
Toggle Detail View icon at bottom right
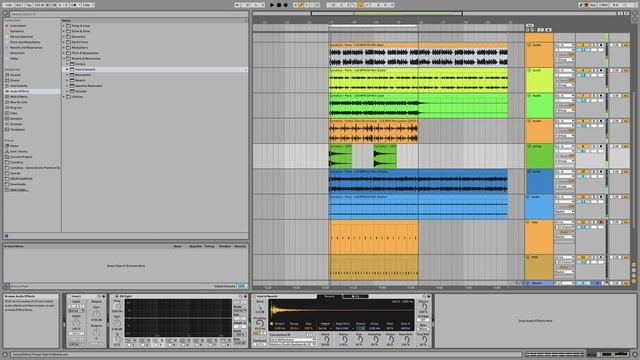click(635, 355)
